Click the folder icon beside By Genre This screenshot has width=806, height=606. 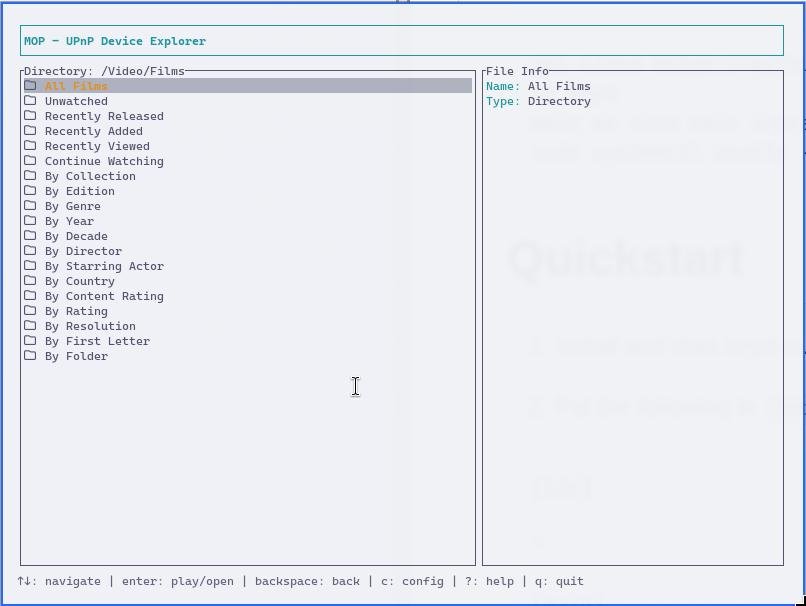[x=30, y=206]
